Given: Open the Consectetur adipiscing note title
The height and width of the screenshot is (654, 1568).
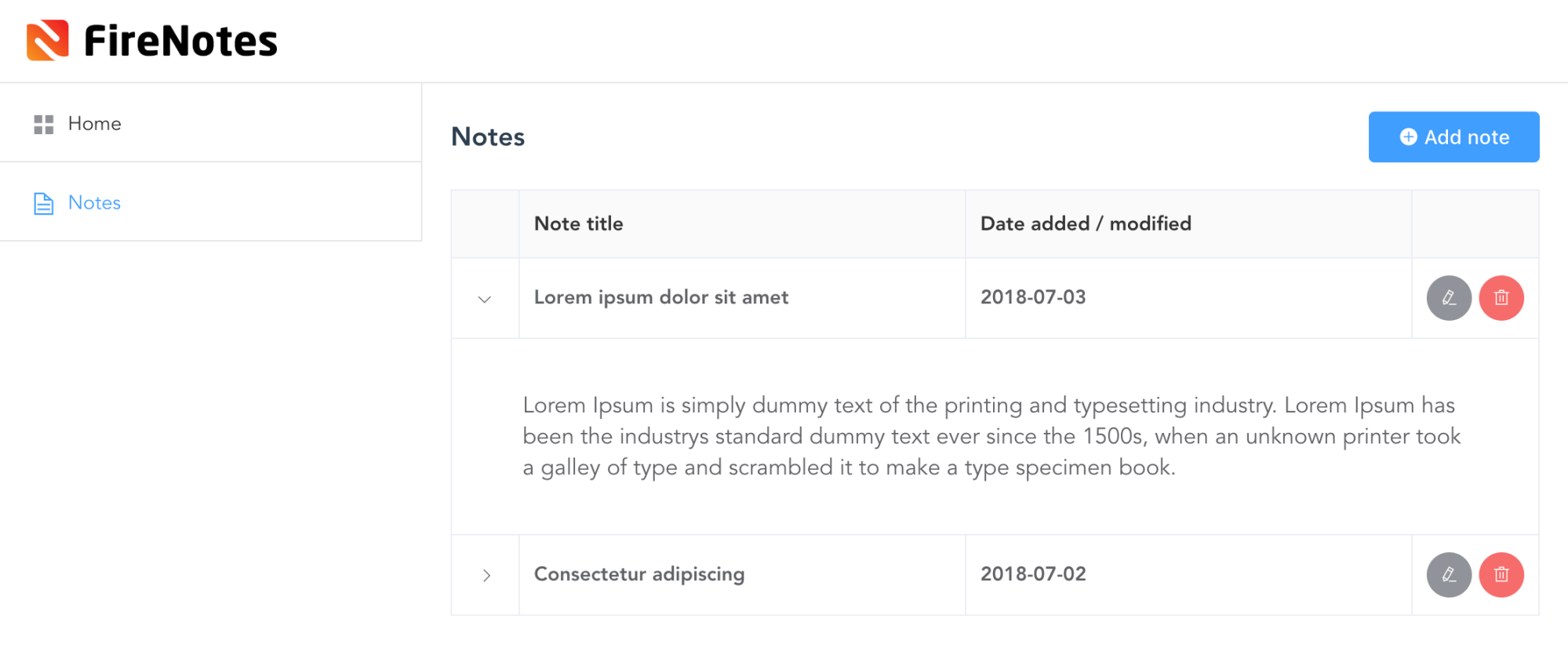Looking at the screenshot, I should [x=638, y=573].
